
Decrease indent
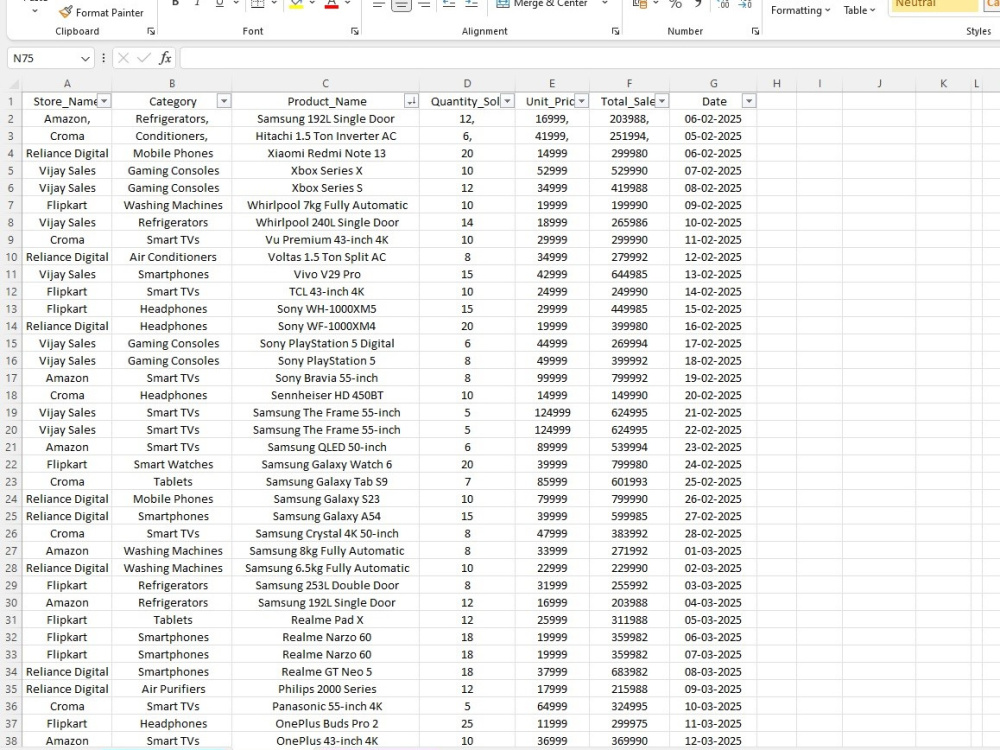[x=449, y=4]
